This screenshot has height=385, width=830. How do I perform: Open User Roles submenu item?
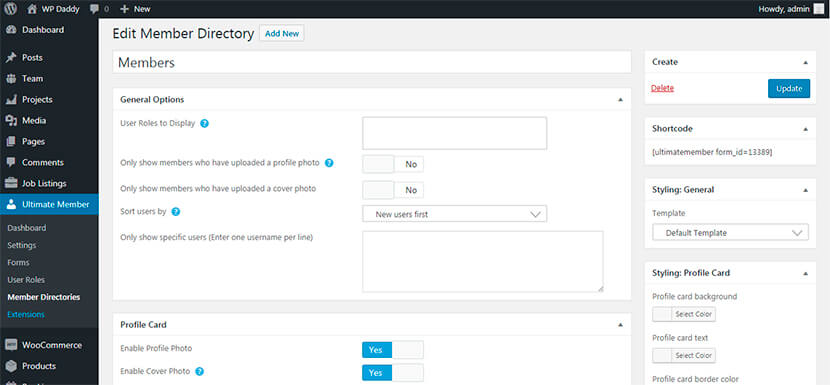tap(26, 280)
